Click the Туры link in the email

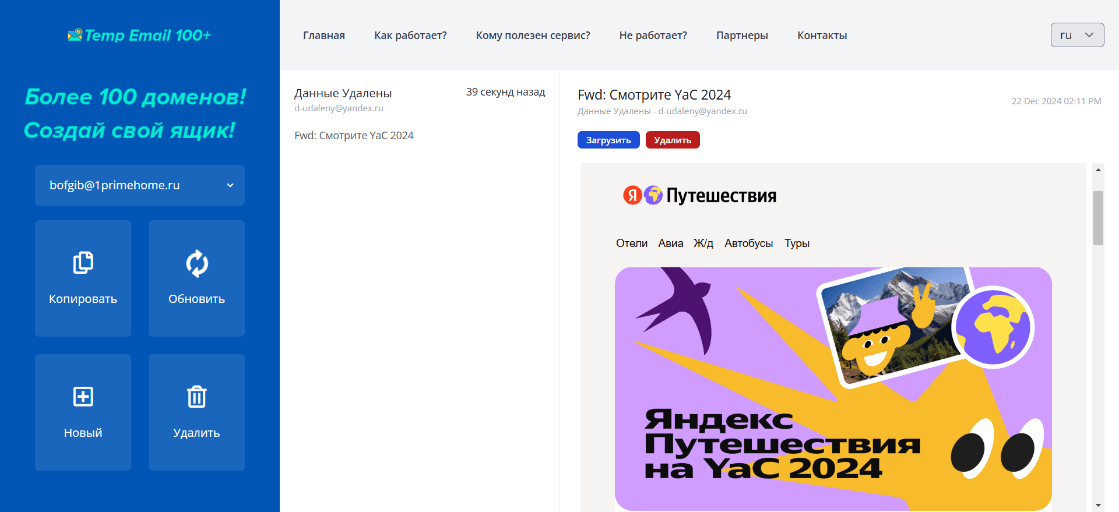[x=797, y=244]
